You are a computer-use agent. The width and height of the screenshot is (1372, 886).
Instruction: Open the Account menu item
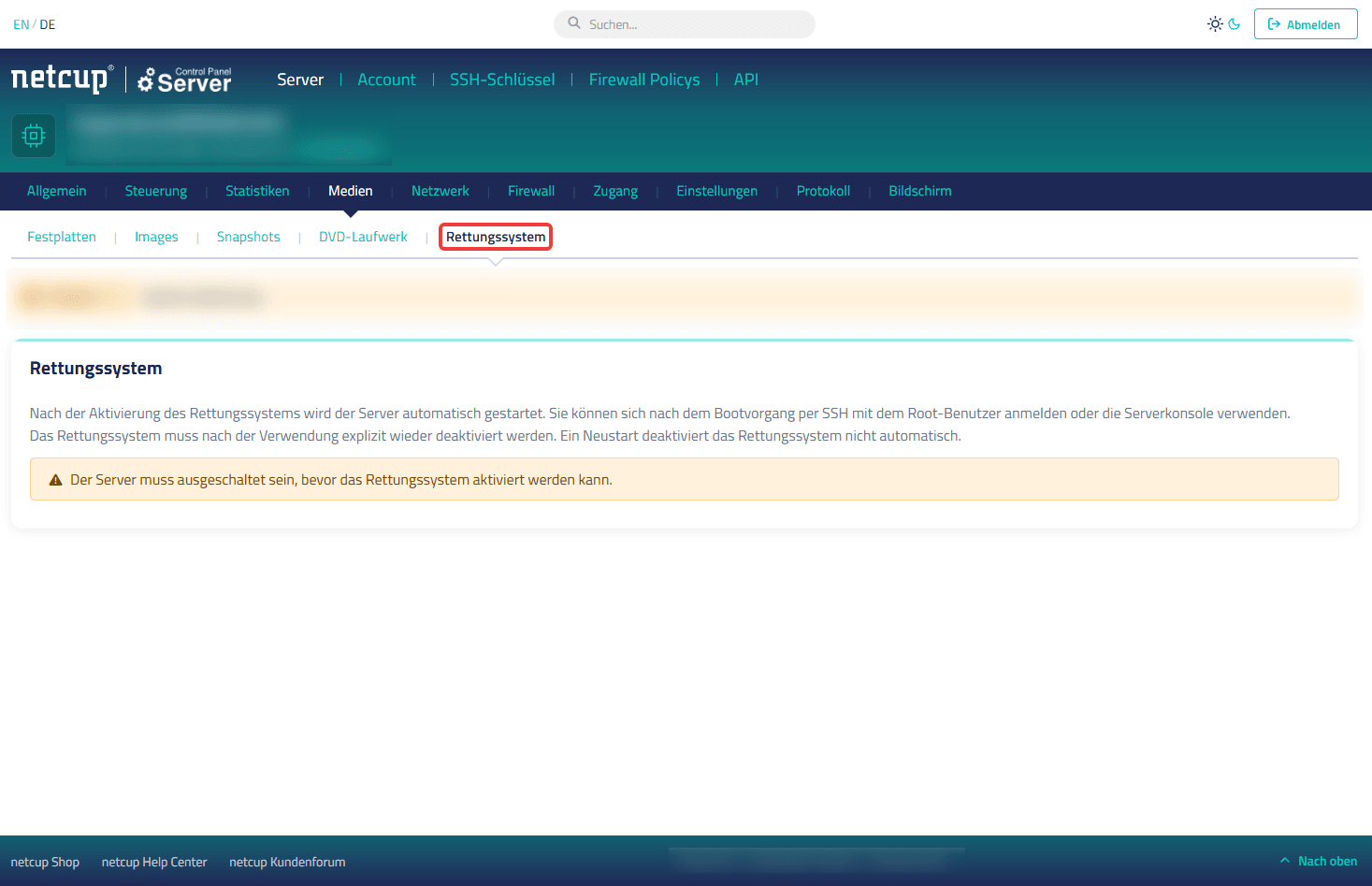point(386,80)
